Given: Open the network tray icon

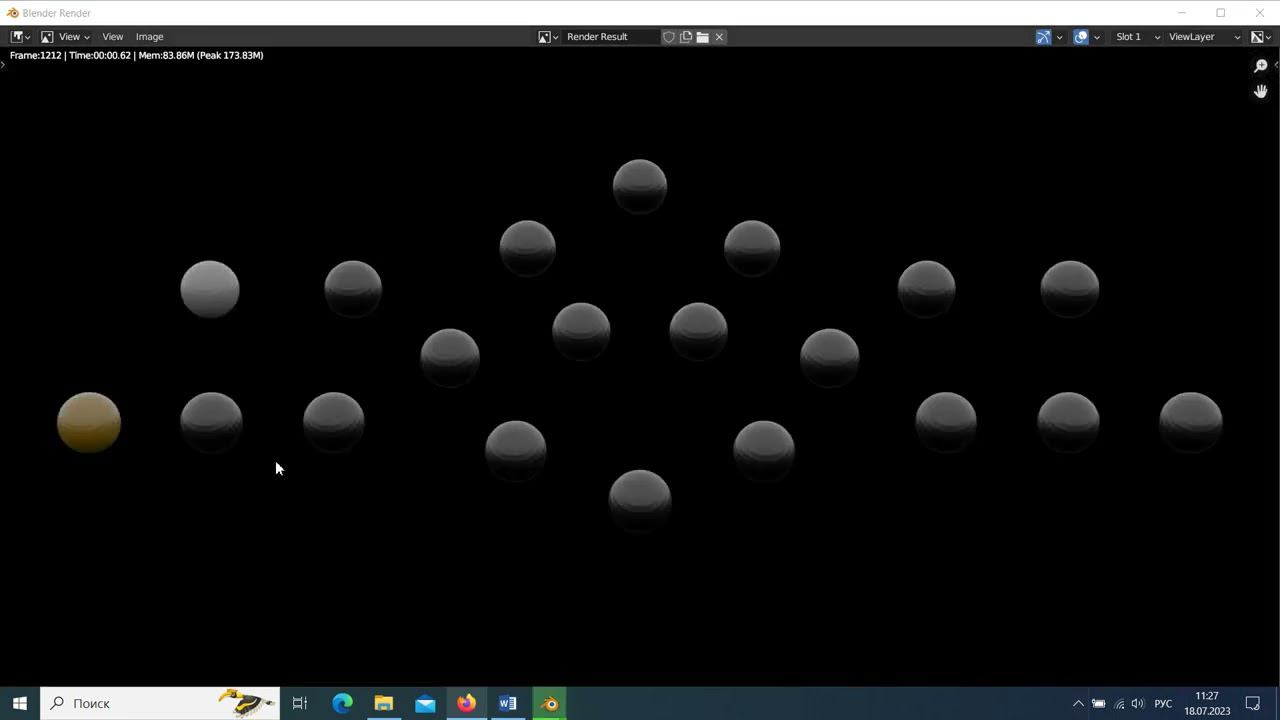Looking at the screenshot, I should tap(1119, 703).
